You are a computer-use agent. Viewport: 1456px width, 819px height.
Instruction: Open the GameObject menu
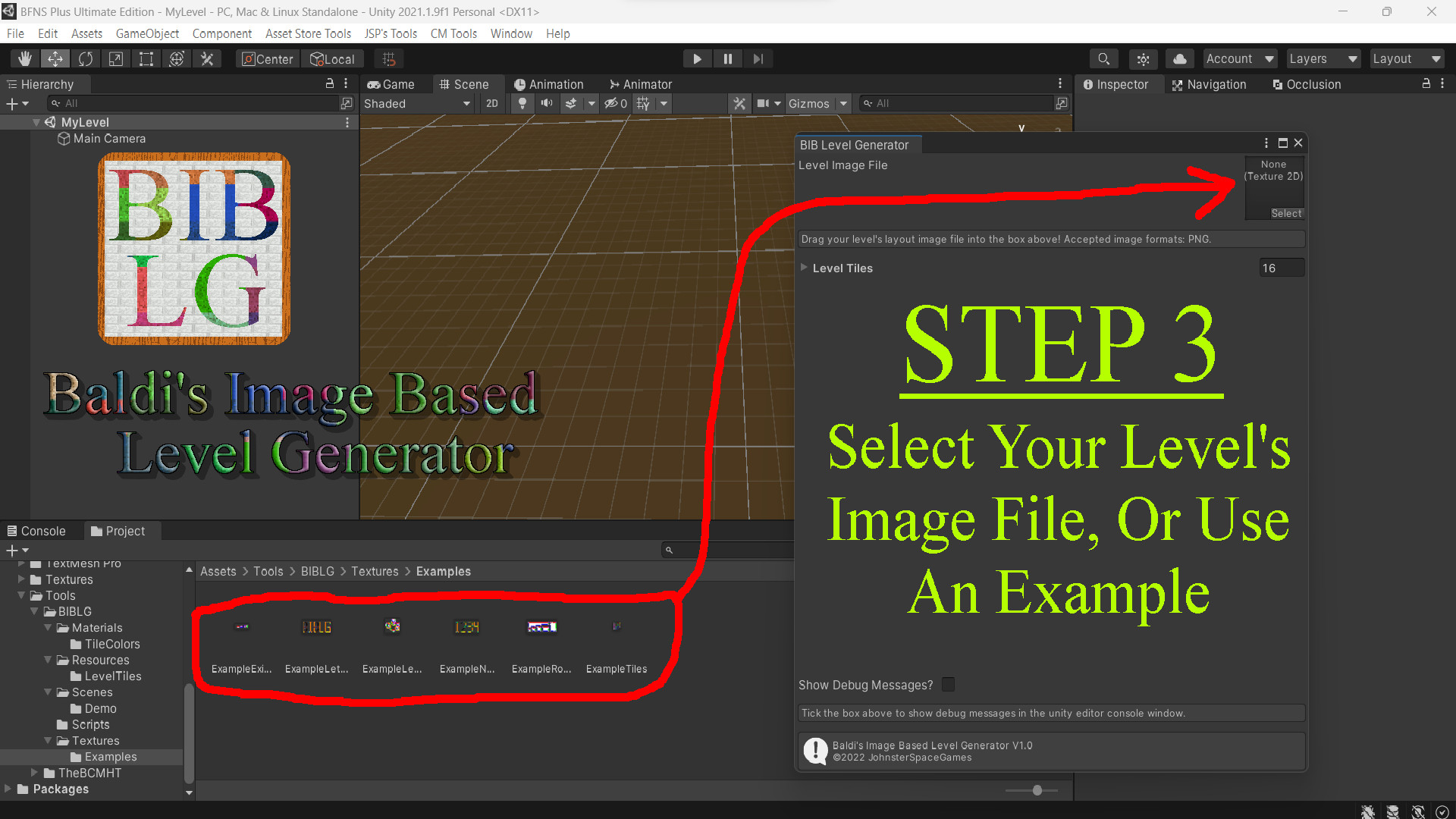point(147,33)
